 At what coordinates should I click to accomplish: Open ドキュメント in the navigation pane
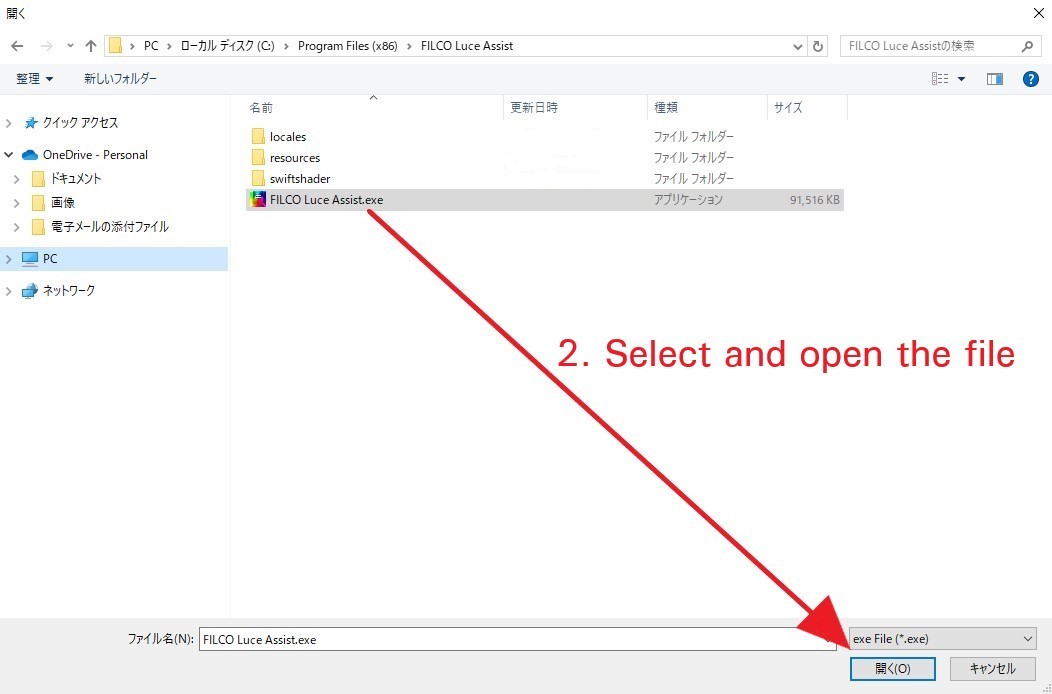[x=76, y=179]
